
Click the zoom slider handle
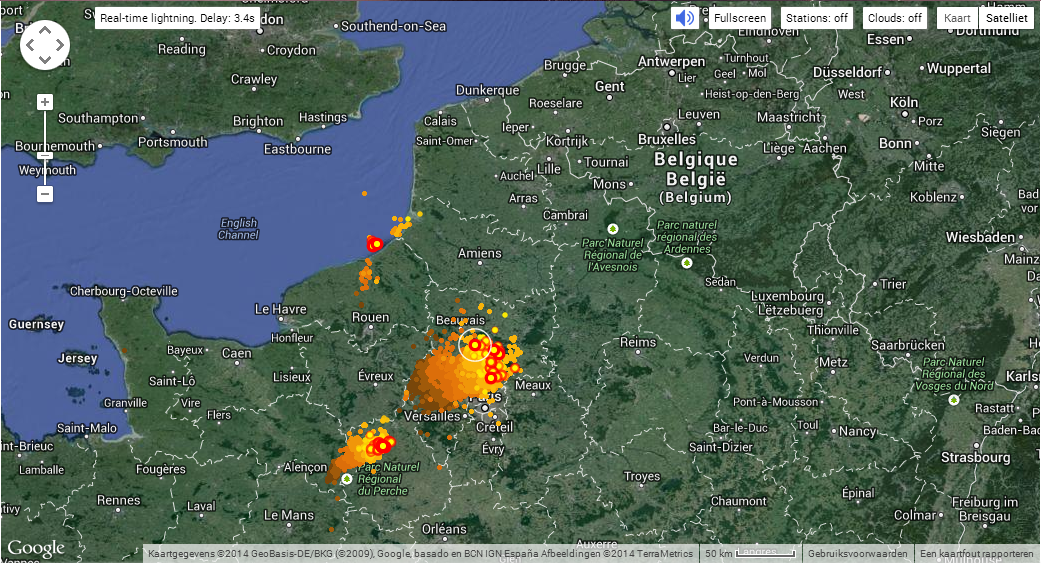click(45, 156)
